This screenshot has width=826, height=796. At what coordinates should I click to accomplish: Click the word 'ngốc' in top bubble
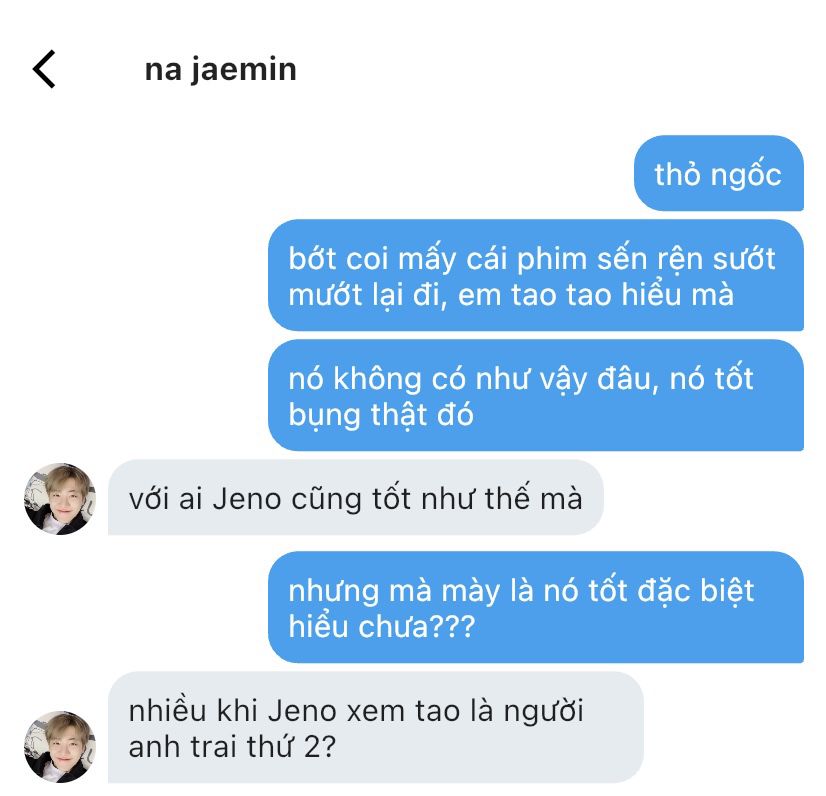click(x=746, y=175)
